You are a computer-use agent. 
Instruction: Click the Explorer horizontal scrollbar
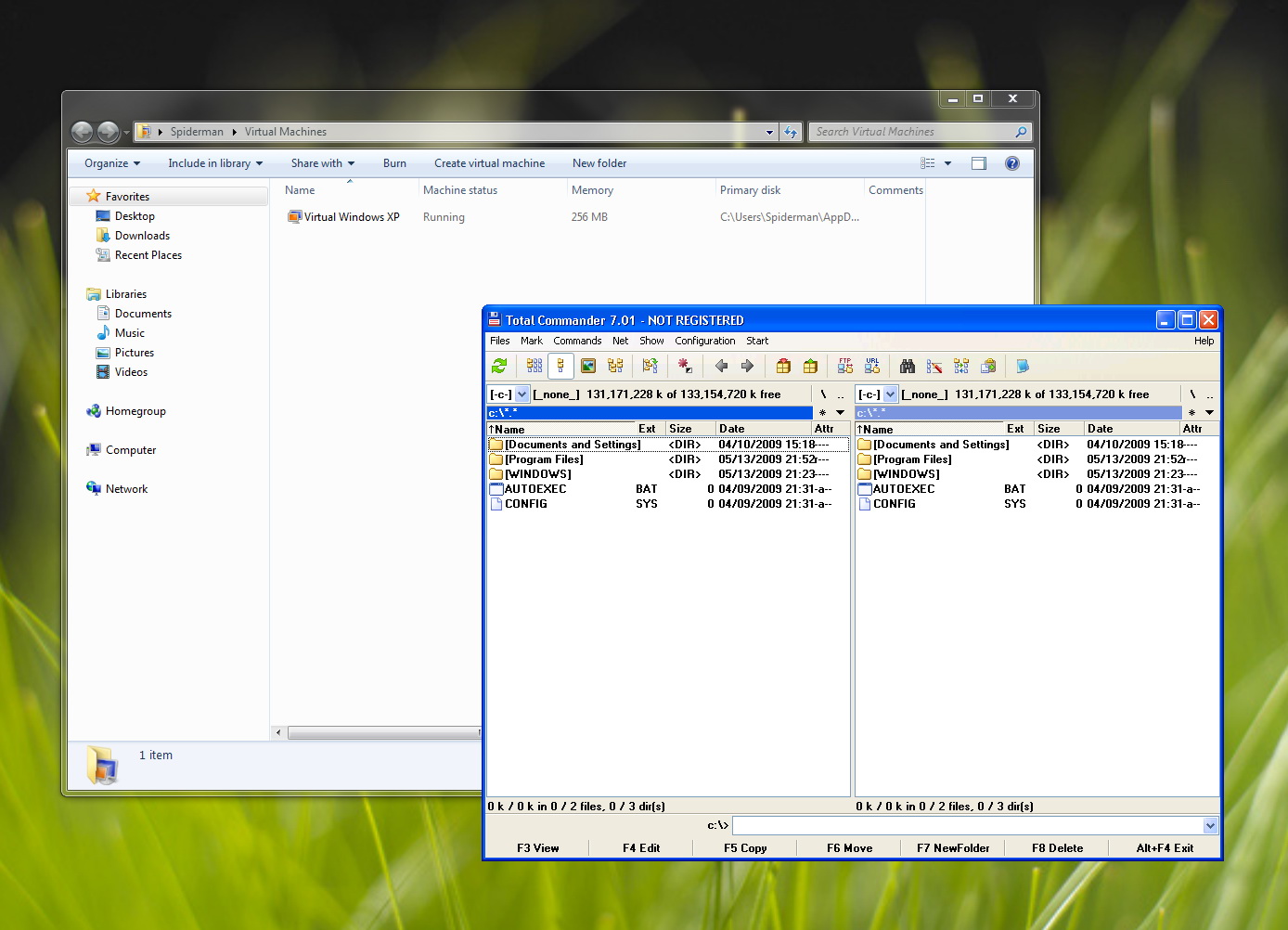pyautogui.click(x=380, y=733)
